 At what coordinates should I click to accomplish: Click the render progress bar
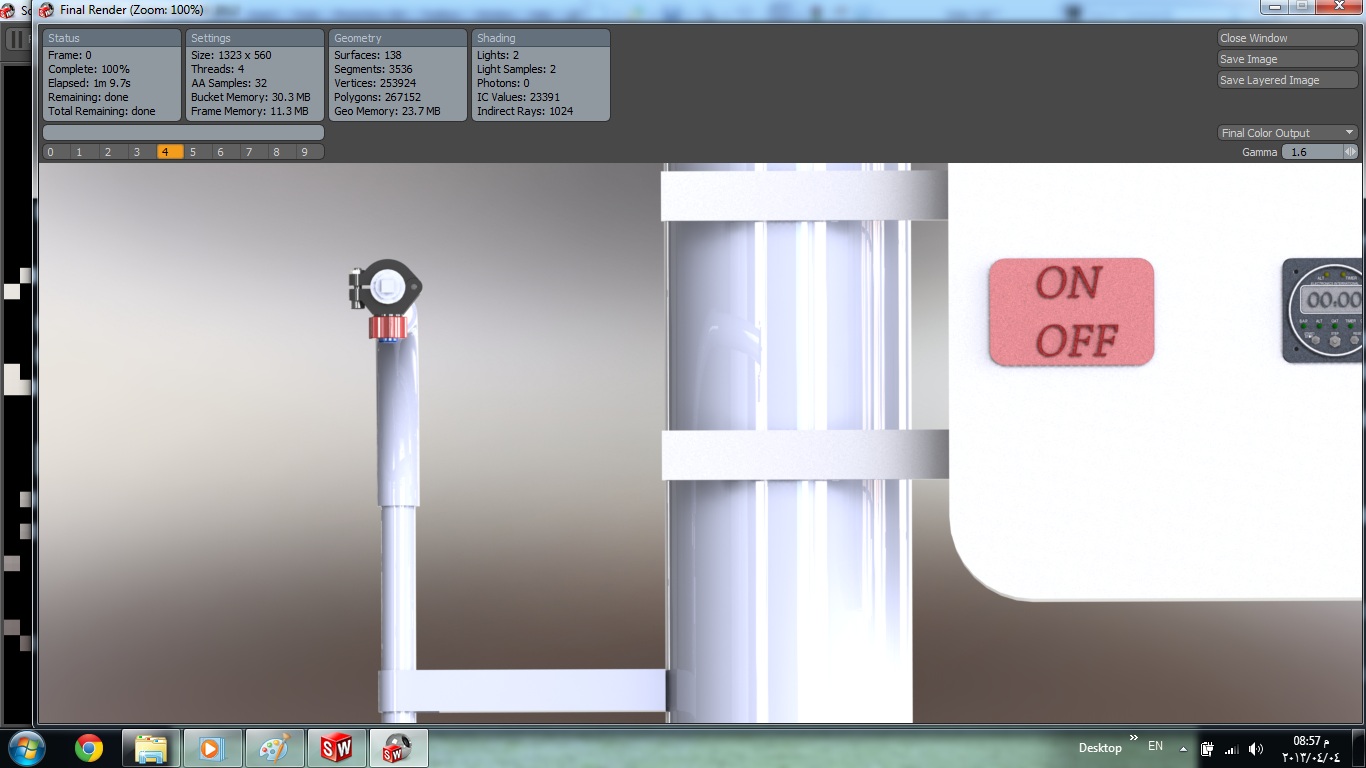click(x=183, y=132)
